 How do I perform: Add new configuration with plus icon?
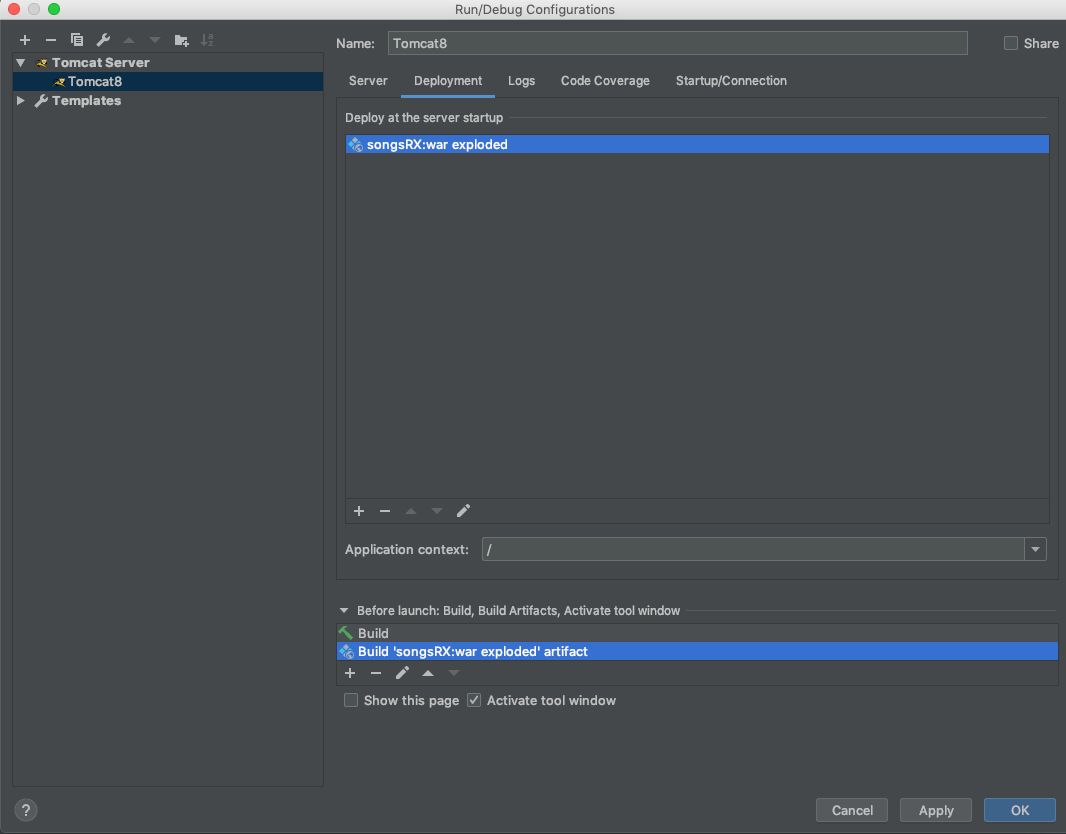point(24,40)
